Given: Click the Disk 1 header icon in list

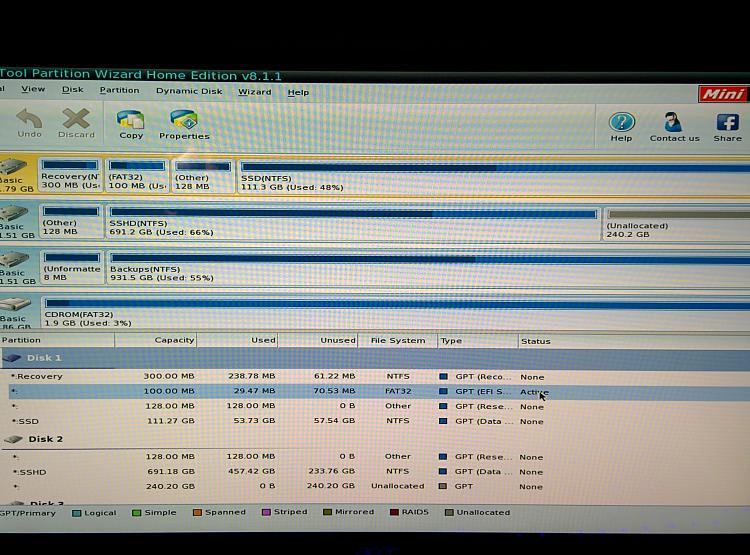Looking at the screenshot, I should click(11, 358).
